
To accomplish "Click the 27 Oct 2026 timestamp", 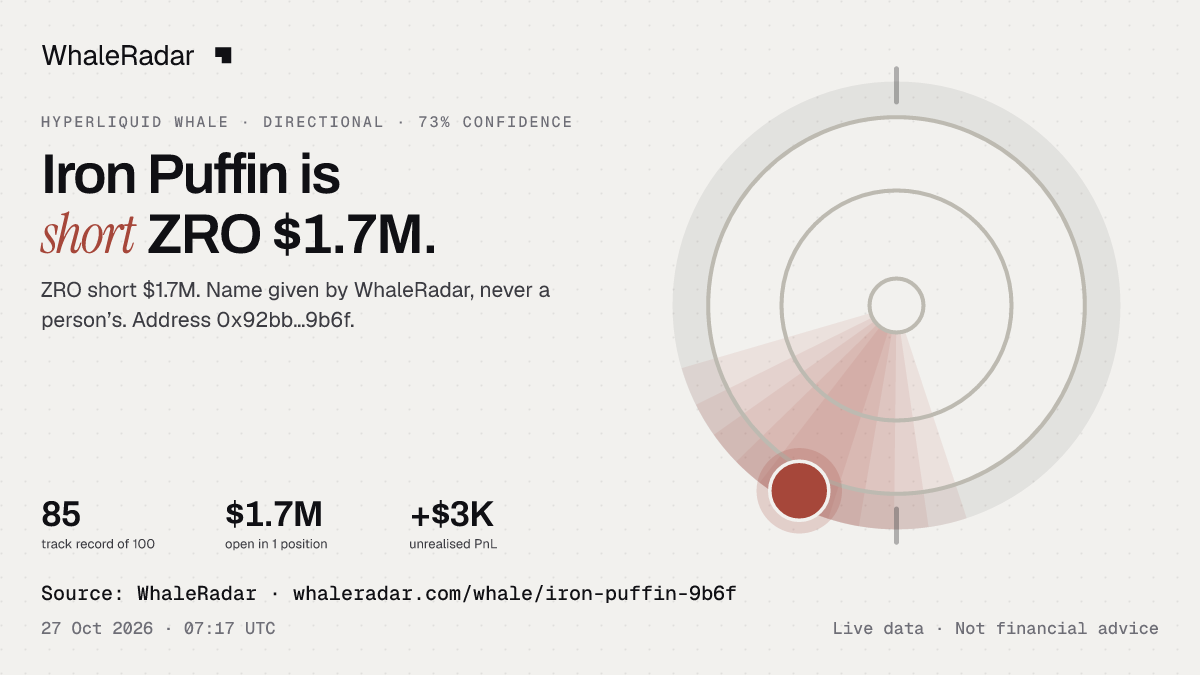I will [x=97, y=629].
